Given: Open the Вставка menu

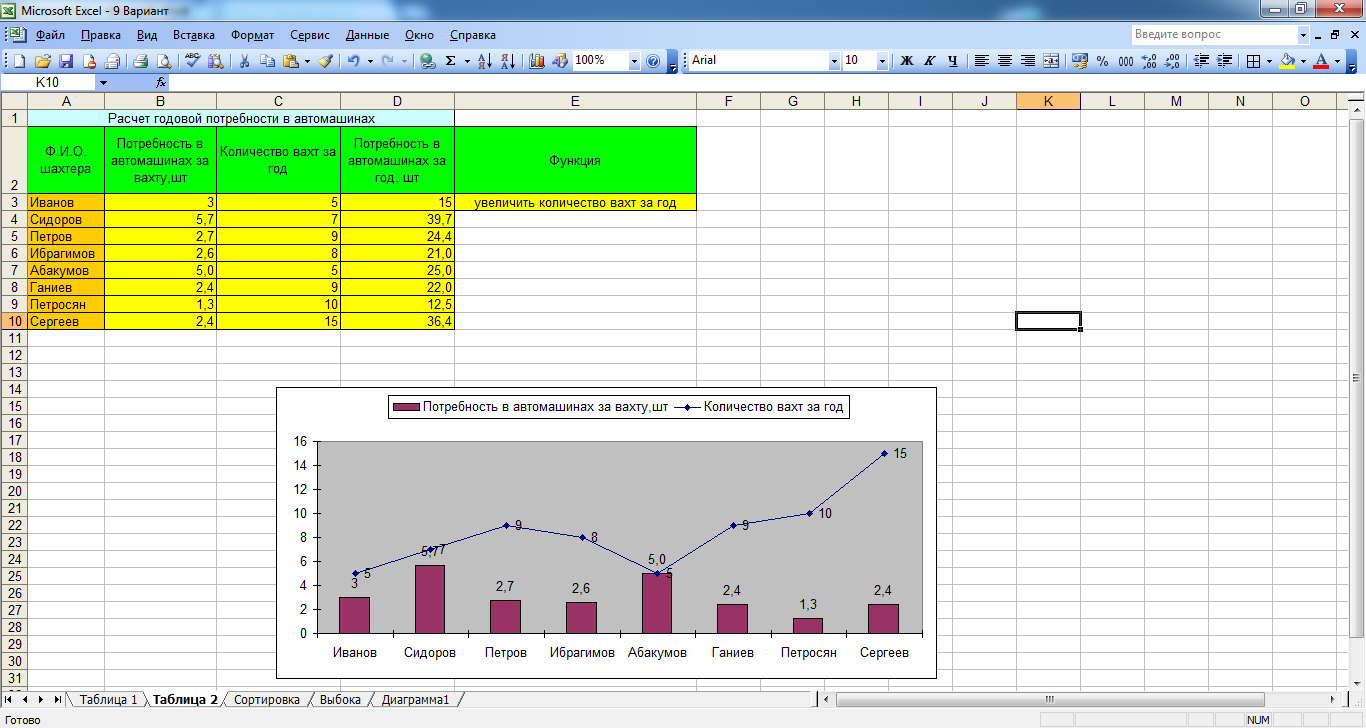Looking at the screenshot, I should click(194, 35).
